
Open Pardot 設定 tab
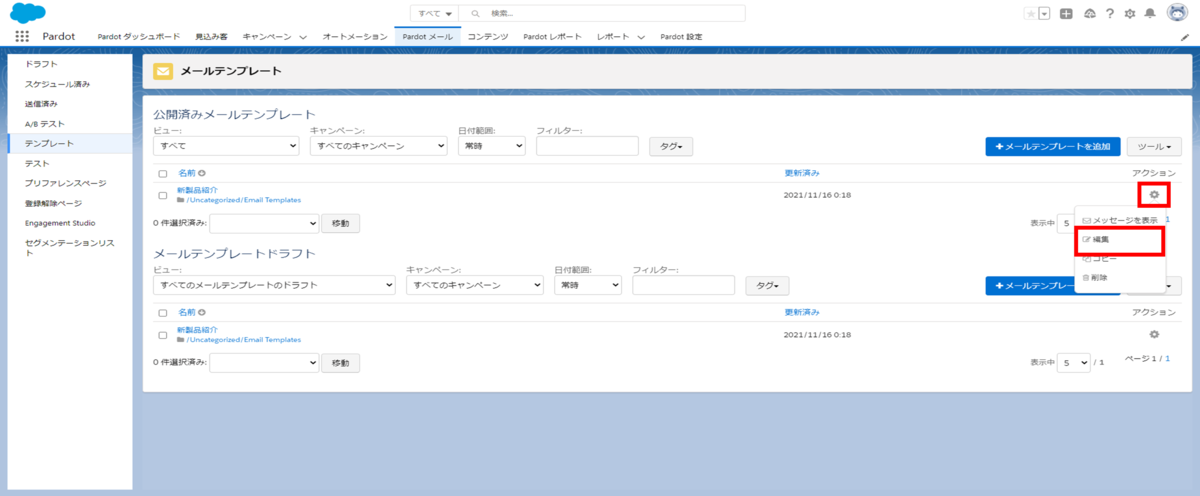click(x=681, y=36)
